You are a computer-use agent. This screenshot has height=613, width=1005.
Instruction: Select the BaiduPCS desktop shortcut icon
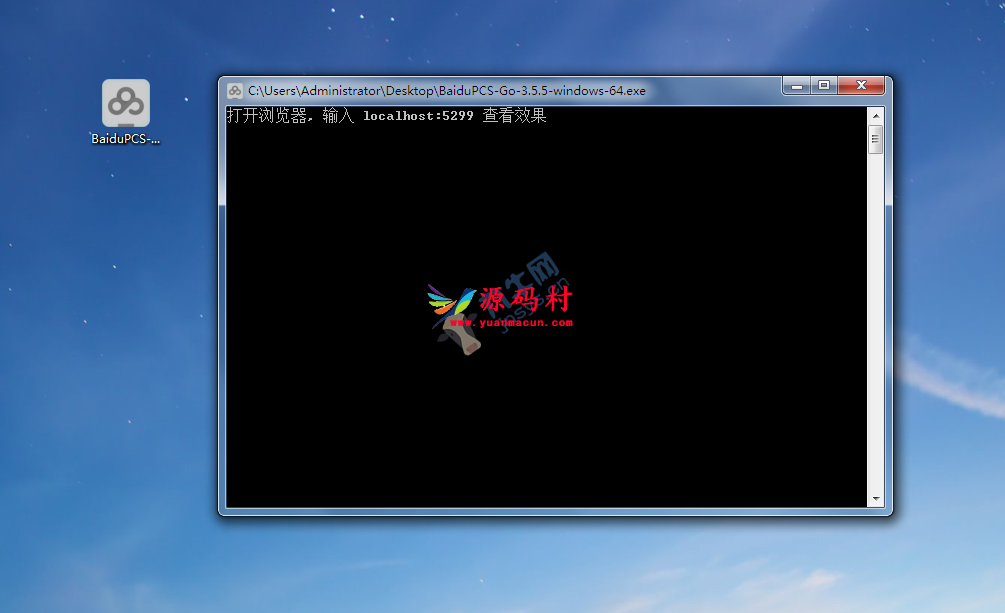click(126, 103)
